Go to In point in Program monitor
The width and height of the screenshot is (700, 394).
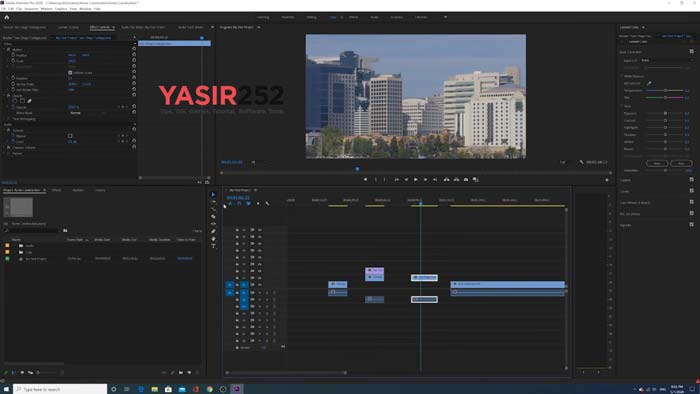coord(396,179)
